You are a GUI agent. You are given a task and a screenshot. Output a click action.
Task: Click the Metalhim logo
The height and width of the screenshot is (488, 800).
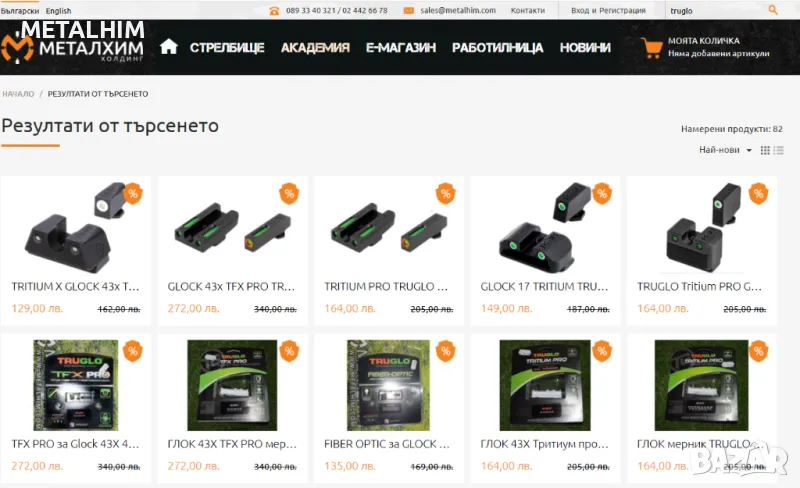point(72,42)
